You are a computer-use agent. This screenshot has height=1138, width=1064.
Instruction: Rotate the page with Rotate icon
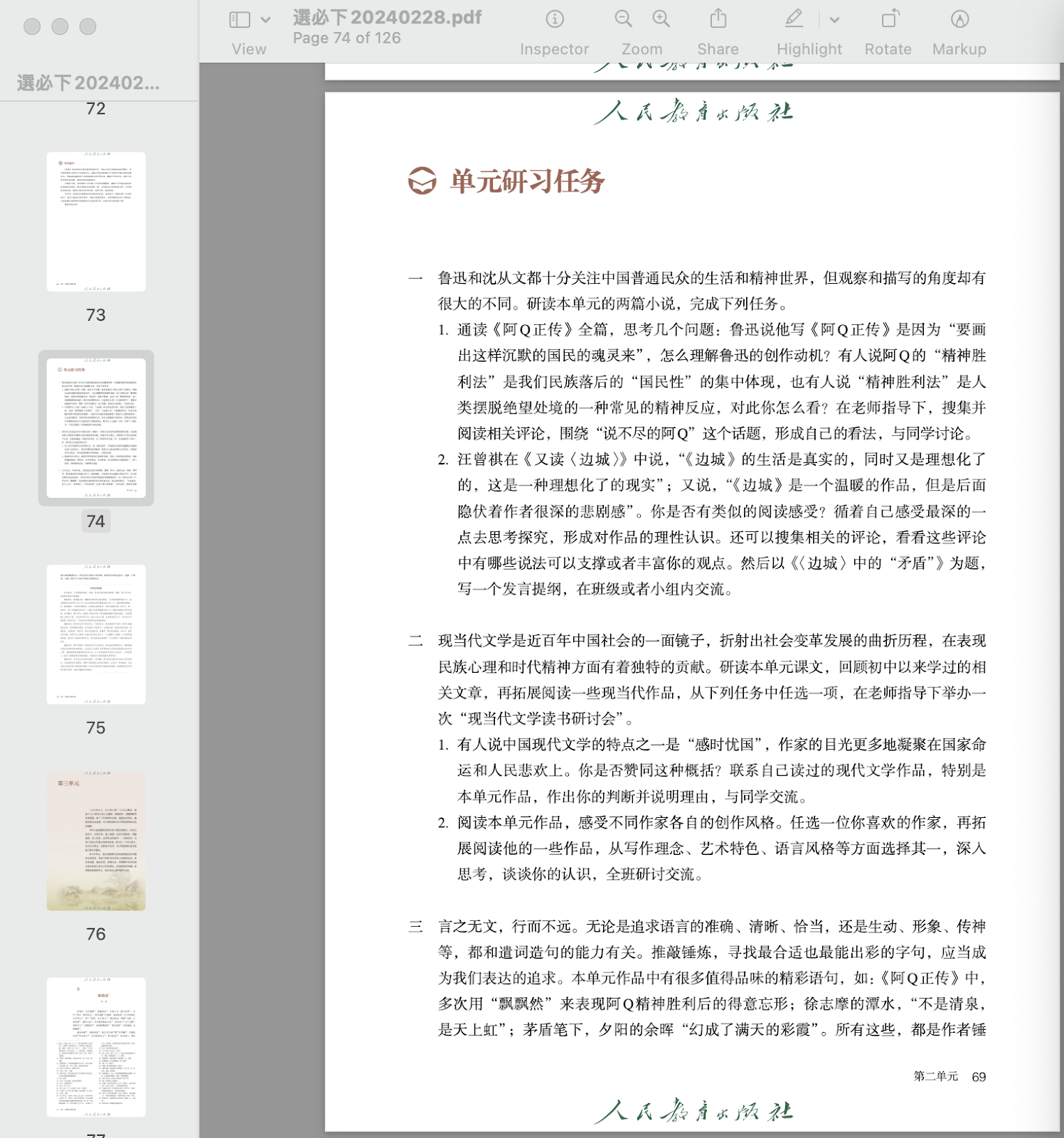click(888, 19)
